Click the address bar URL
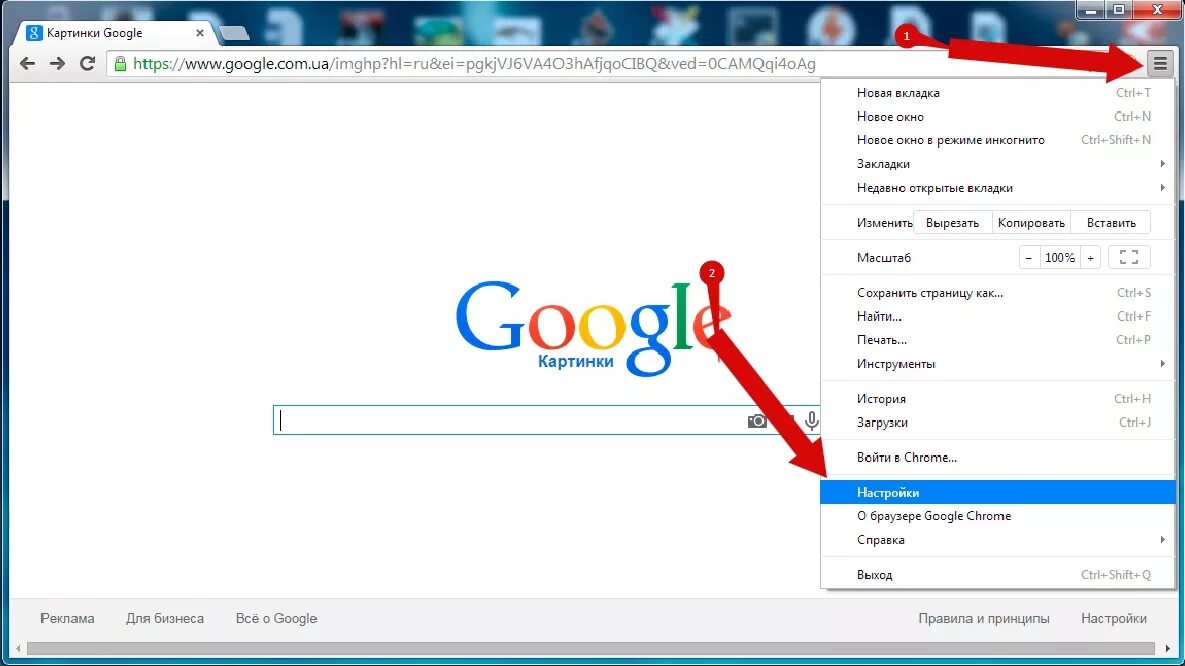Image resolution: width=1185 pixels, height=666 pixels. pos(475,64)
